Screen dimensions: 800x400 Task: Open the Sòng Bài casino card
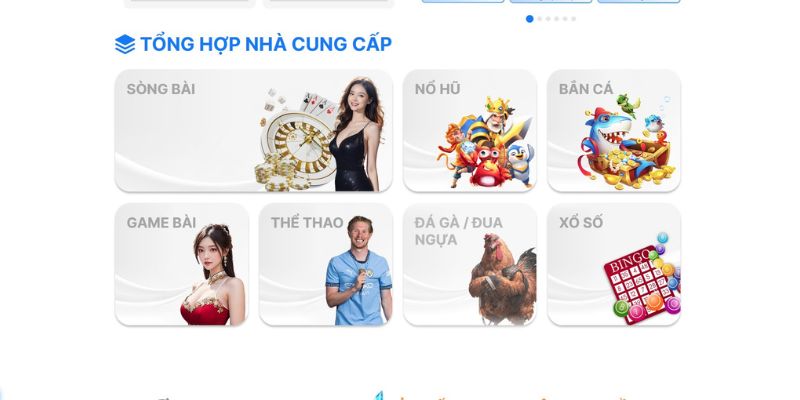pos(254,131)
